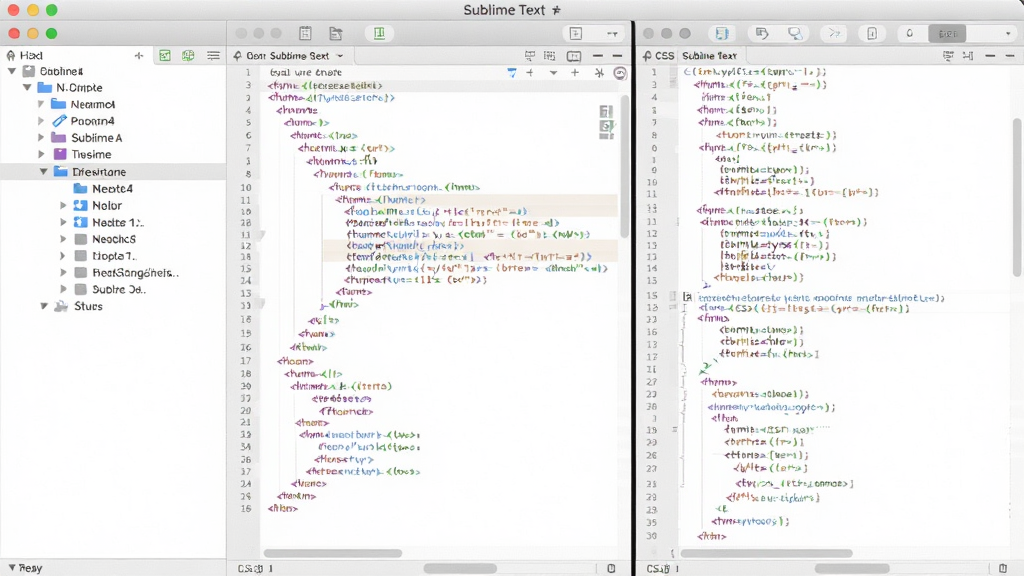Click the asterisk-like icon on editor line 1
Screen dimensions: 1024x576
(599, 72)
